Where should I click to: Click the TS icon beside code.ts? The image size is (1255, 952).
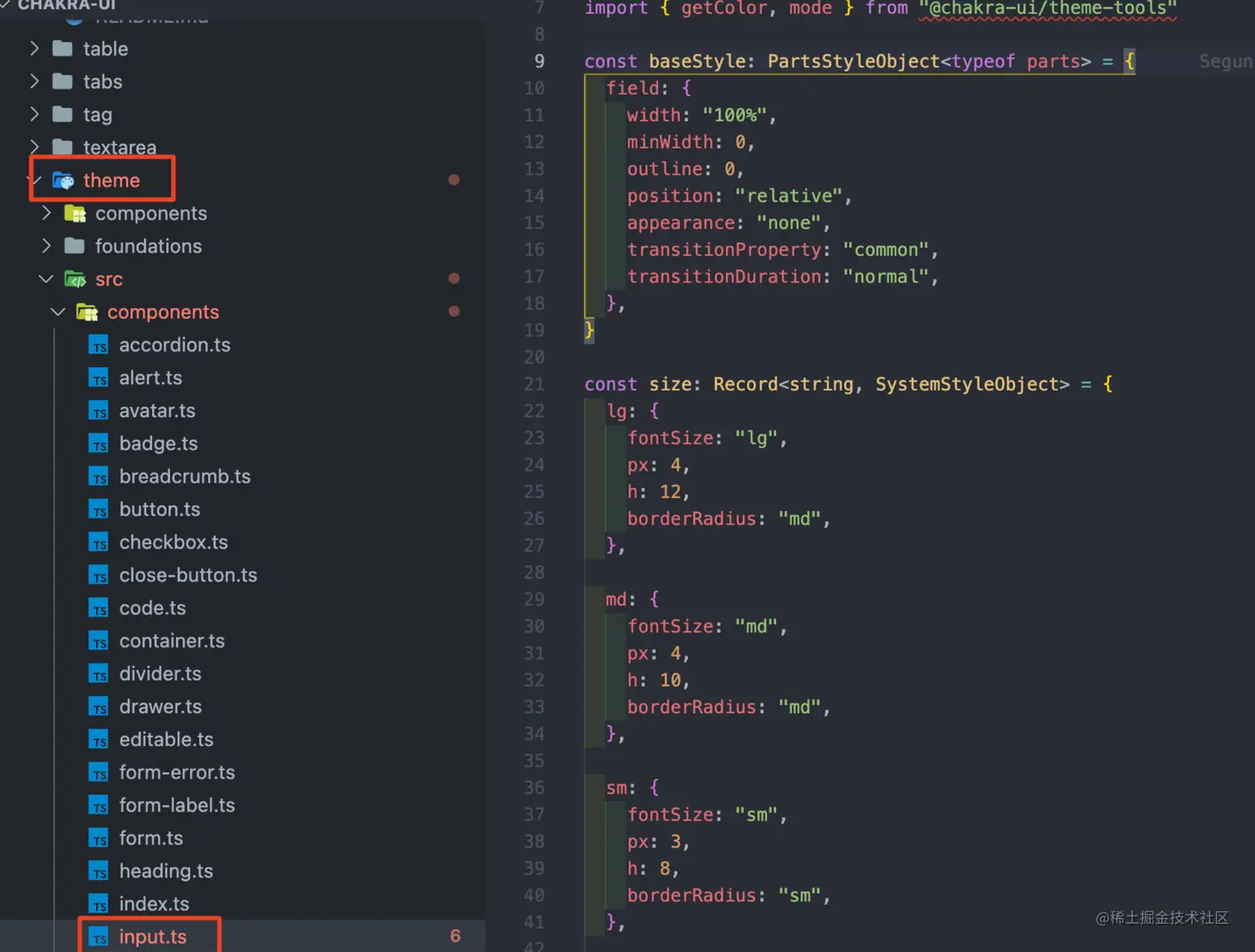click(99, 608)
